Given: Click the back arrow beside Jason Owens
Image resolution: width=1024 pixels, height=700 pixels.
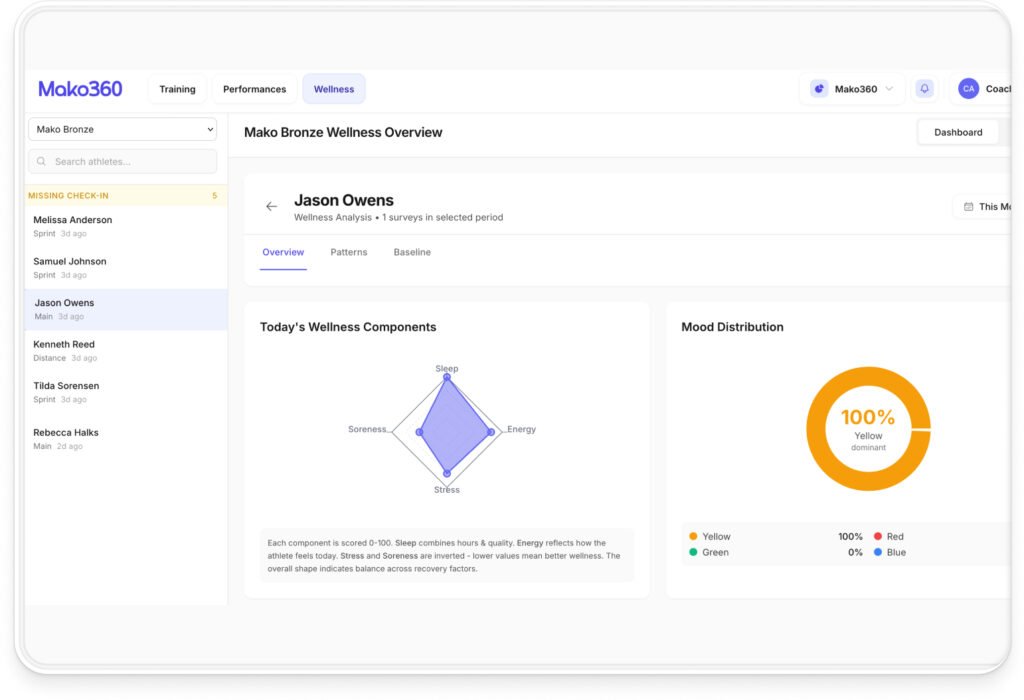Looking at the screenshot, I should point(271,207).
